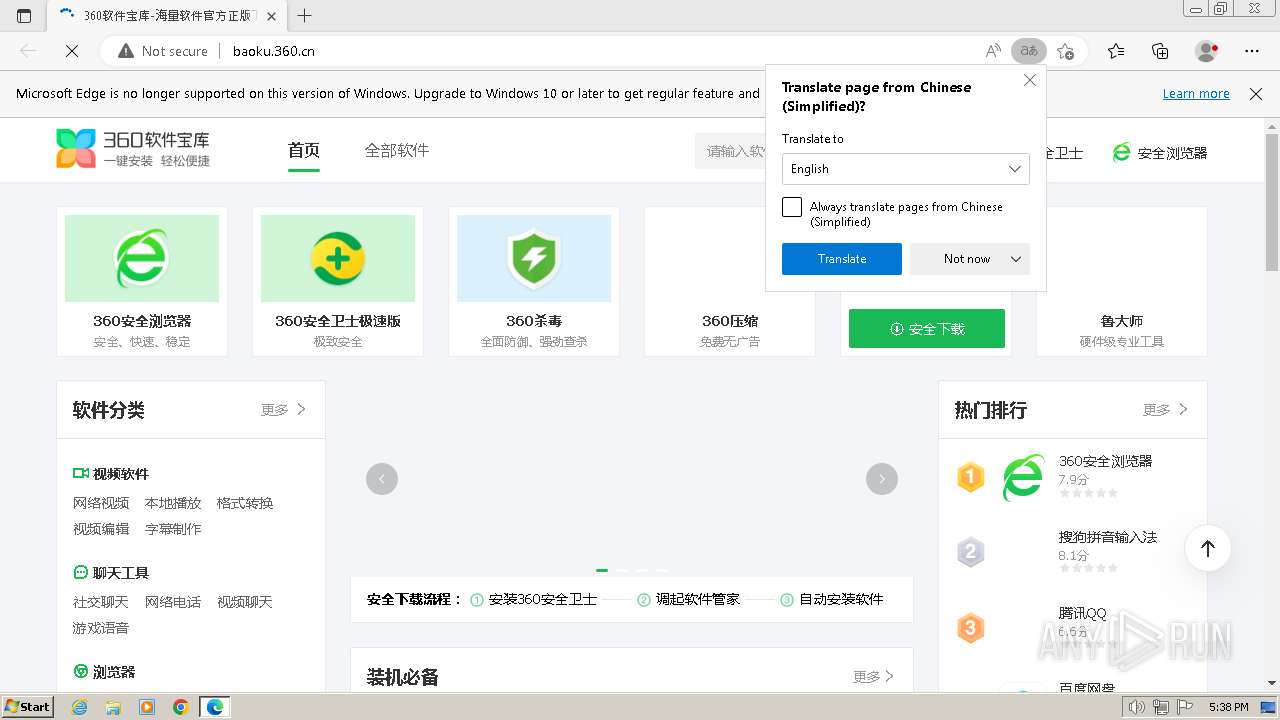Click the 360 Security Guard speed edition icon
Screen dimensions: 1280x720
point(338,258)
